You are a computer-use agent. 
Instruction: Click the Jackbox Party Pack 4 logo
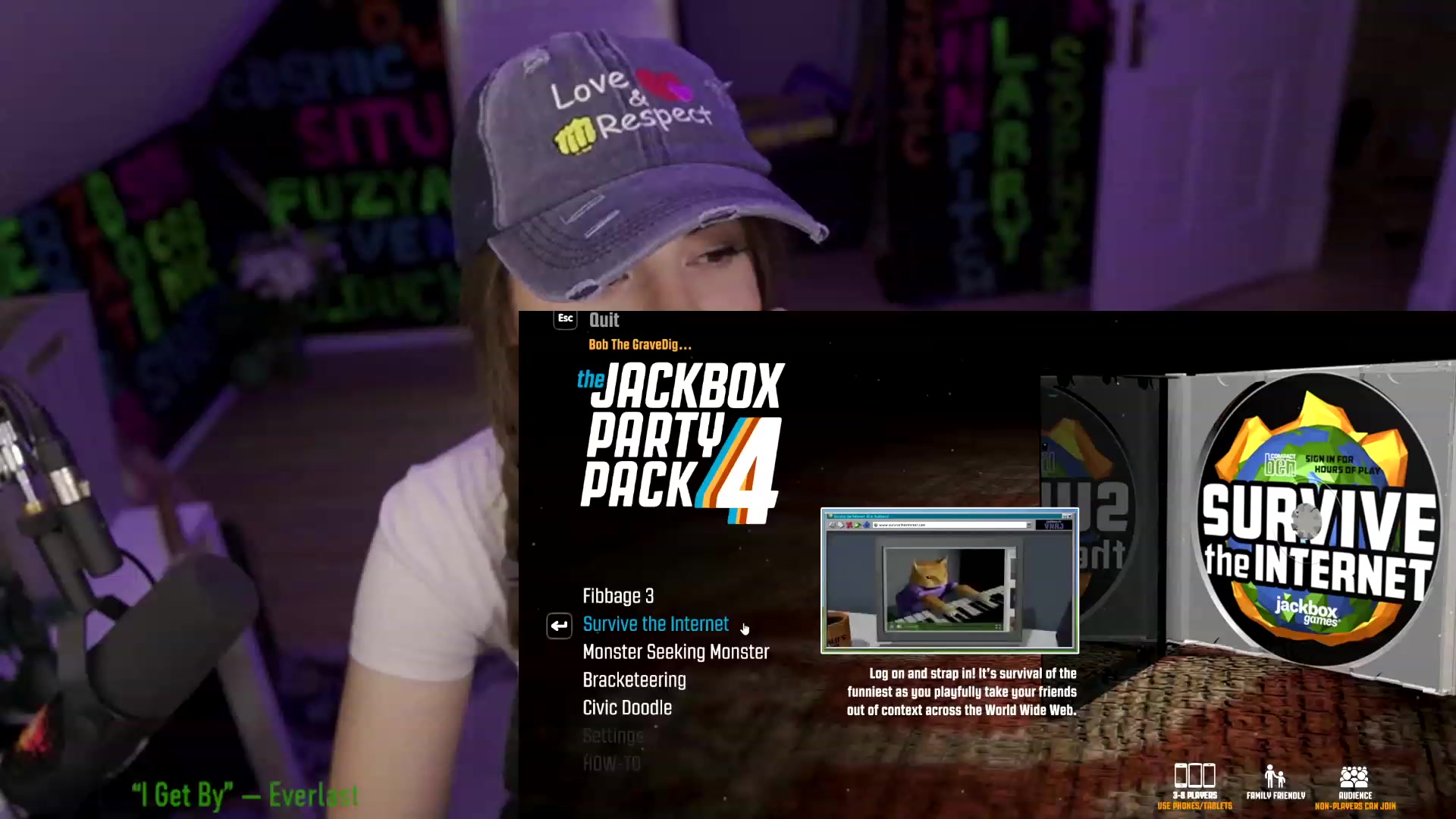tap(680, 443)
